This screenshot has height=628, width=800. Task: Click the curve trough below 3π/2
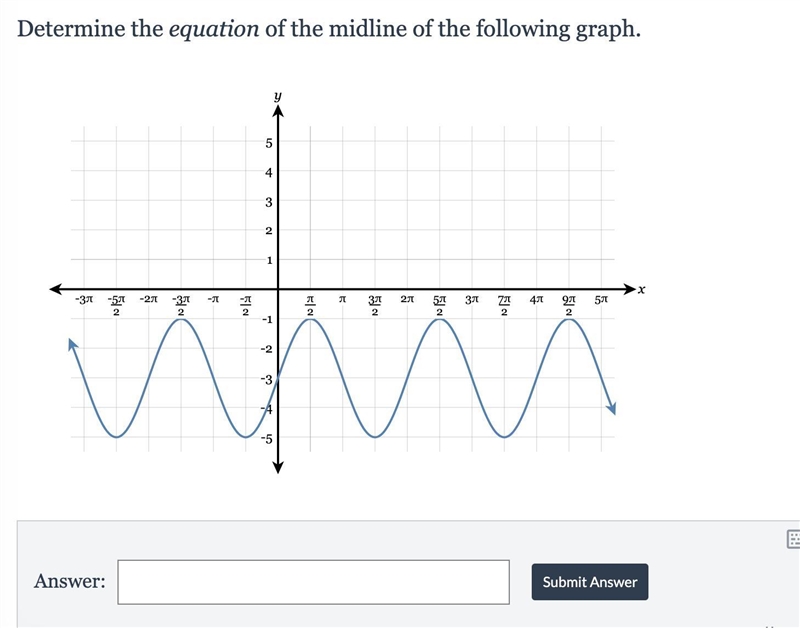click(x=375, y=437)
